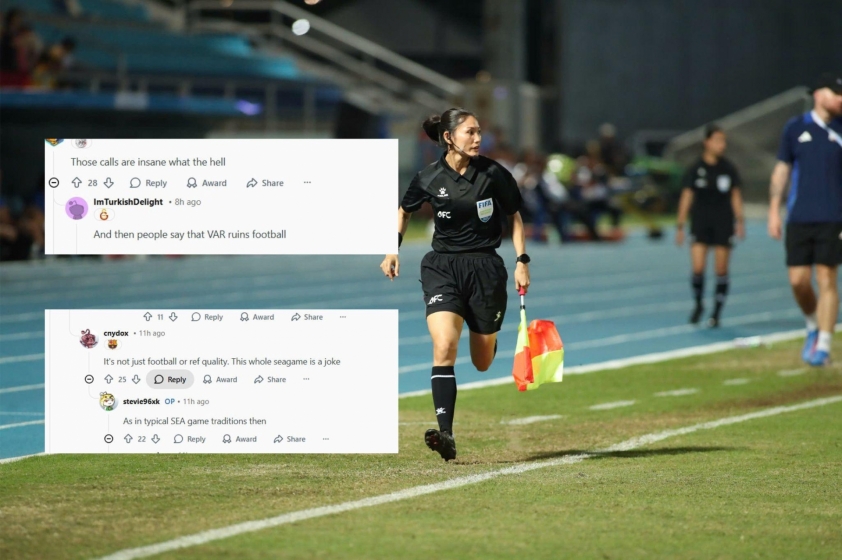The image size is (842, 560).
Task: Collapse stevie96xk's reply thread
Action: coord(108,439)
